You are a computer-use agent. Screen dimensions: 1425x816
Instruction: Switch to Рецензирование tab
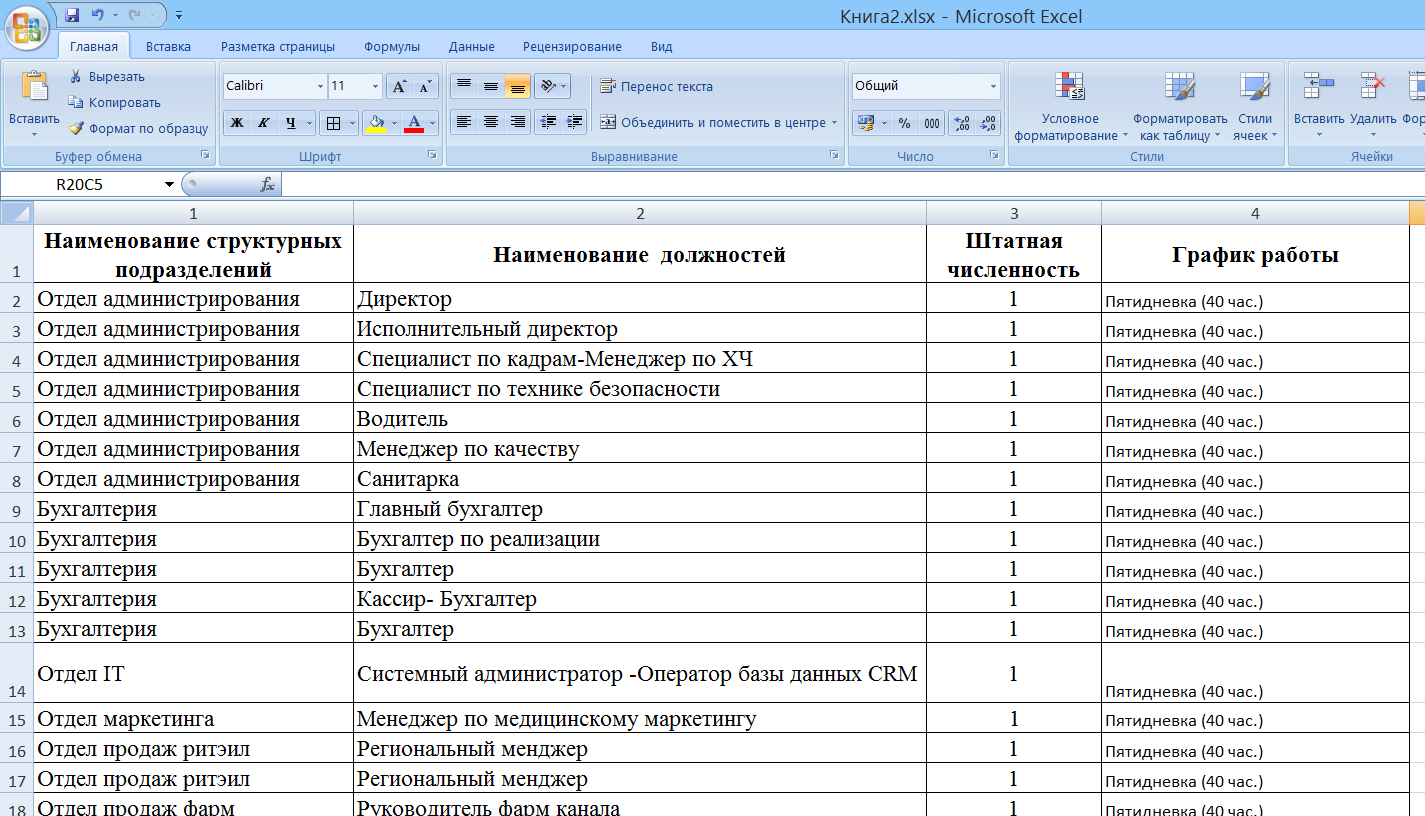pyautogui.click(x=572, y=46)
